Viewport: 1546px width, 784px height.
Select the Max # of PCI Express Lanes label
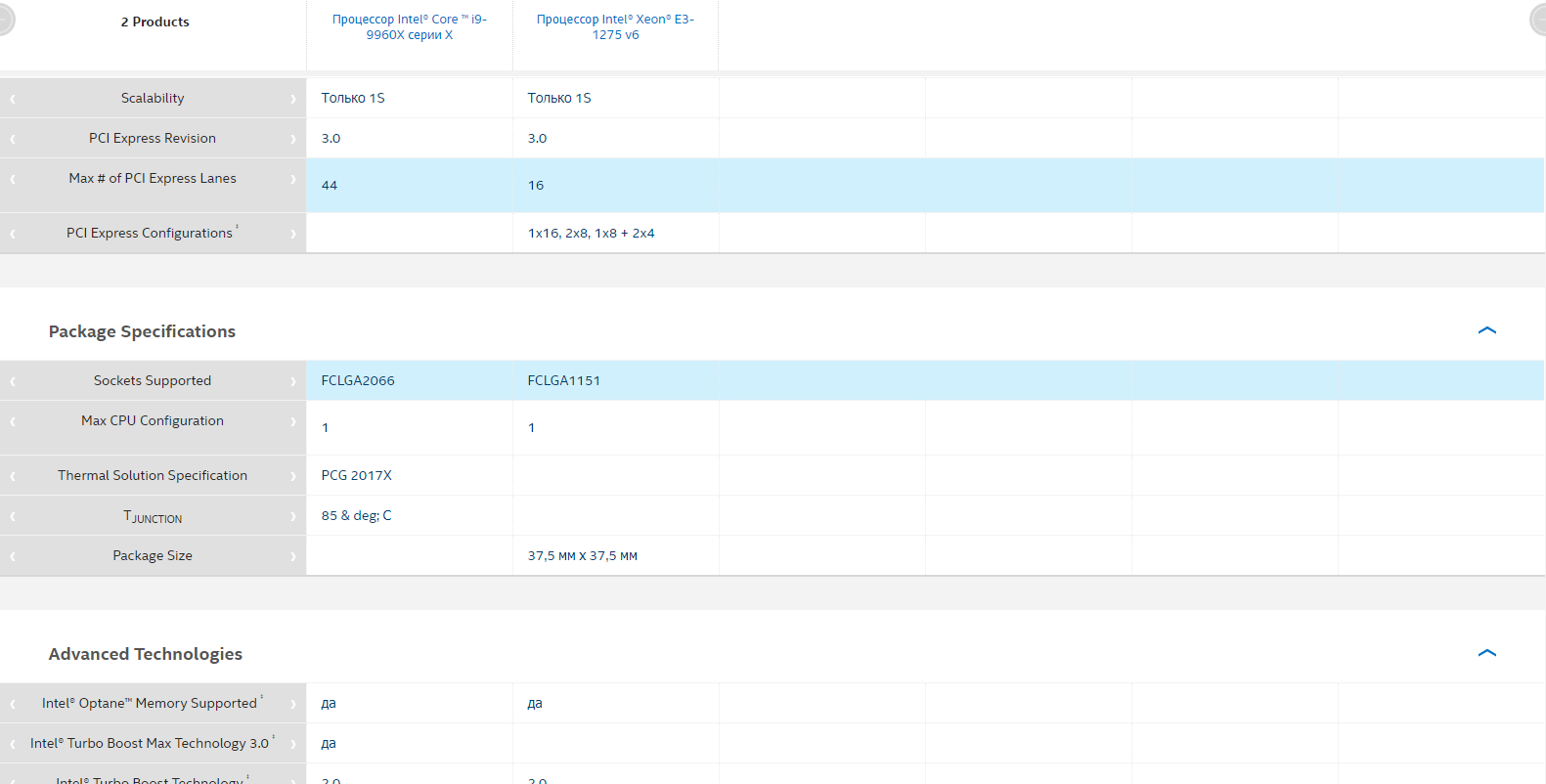153,178
